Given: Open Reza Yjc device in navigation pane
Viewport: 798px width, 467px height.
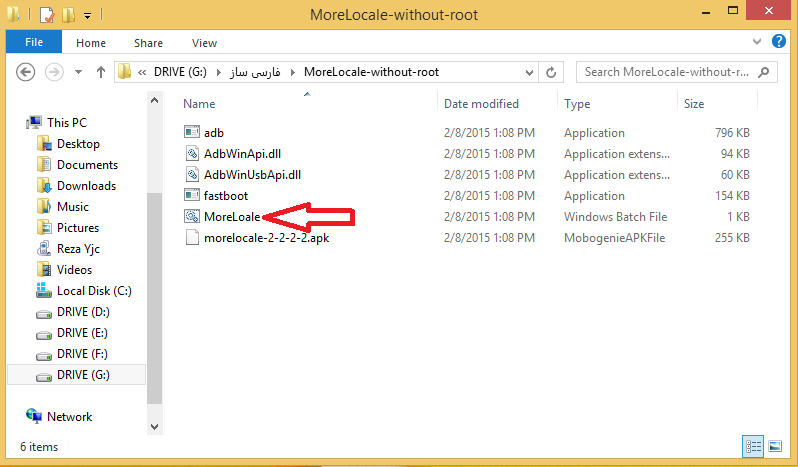Looking at the screenshot, I should [78, 249].
